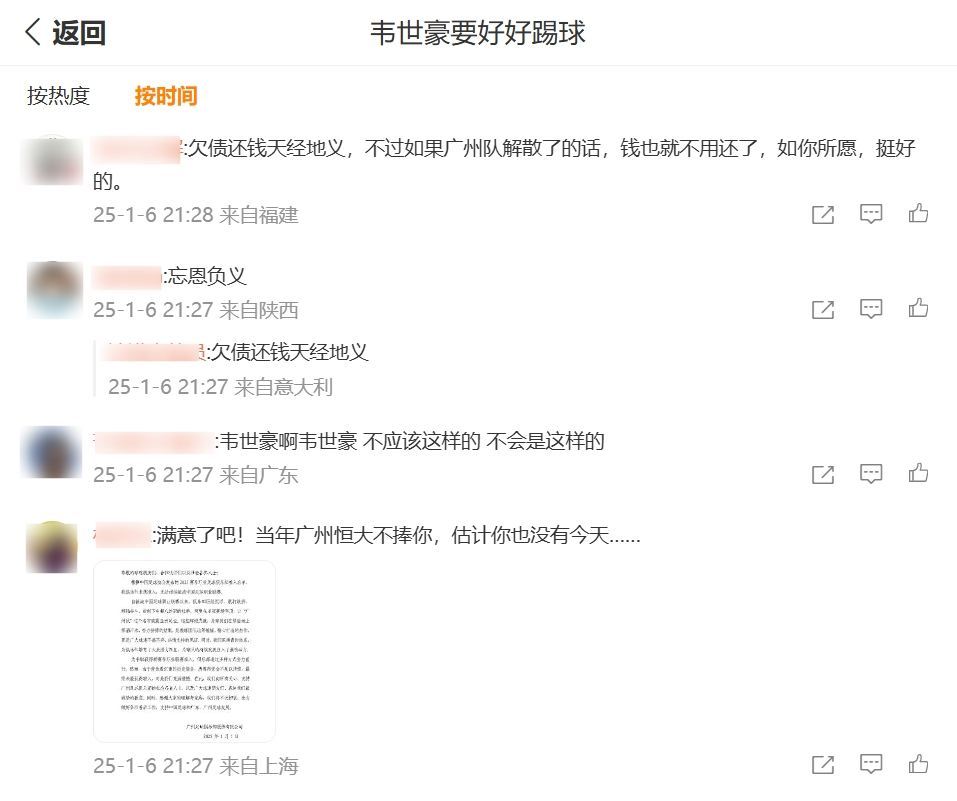Open blurred username on 忘恩负义 comment

pos(127,277)
